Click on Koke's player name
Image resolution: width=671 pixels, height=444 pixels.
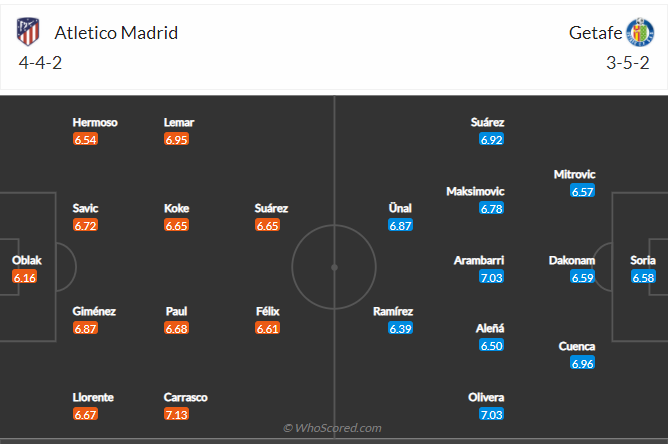click(x=177, y=208)
